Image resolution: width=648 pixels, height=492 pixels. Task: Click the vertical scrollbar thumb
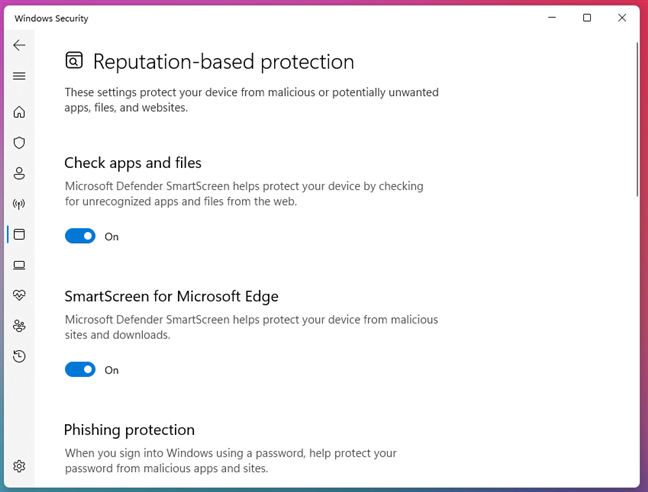[x=637, y=120]
